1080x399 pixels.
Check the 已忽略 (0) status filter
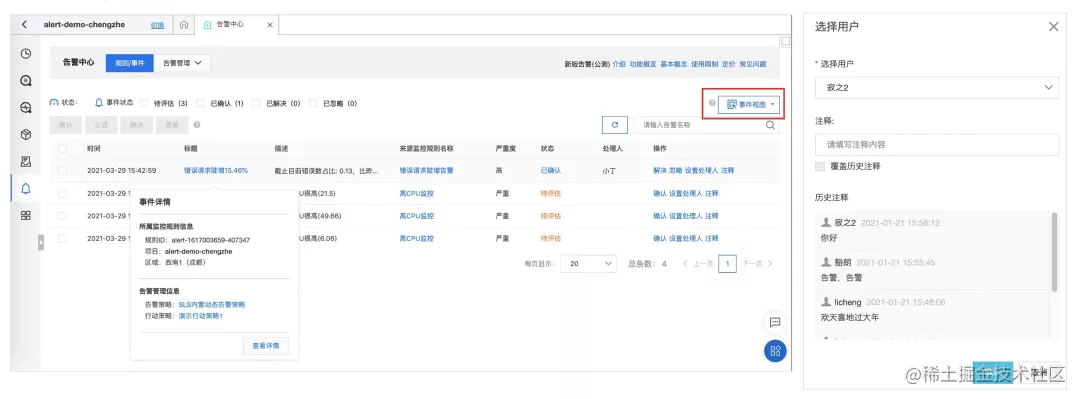click(x=313, y=103)
